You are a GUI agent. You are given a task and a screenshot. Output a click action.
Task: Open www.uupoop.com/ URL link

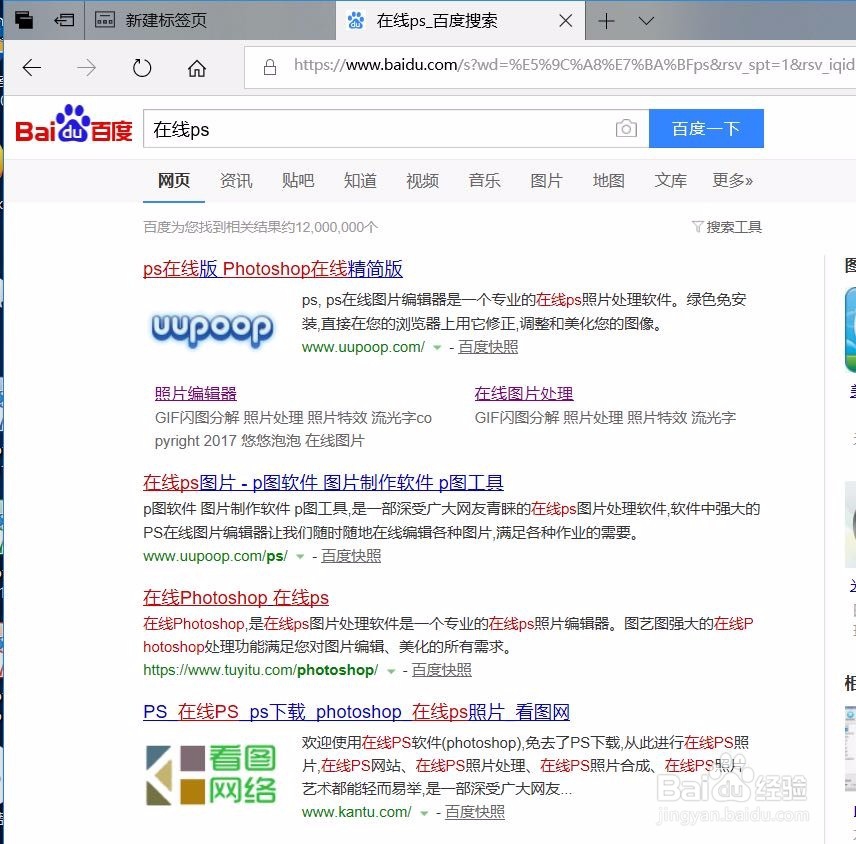(363, 347)
